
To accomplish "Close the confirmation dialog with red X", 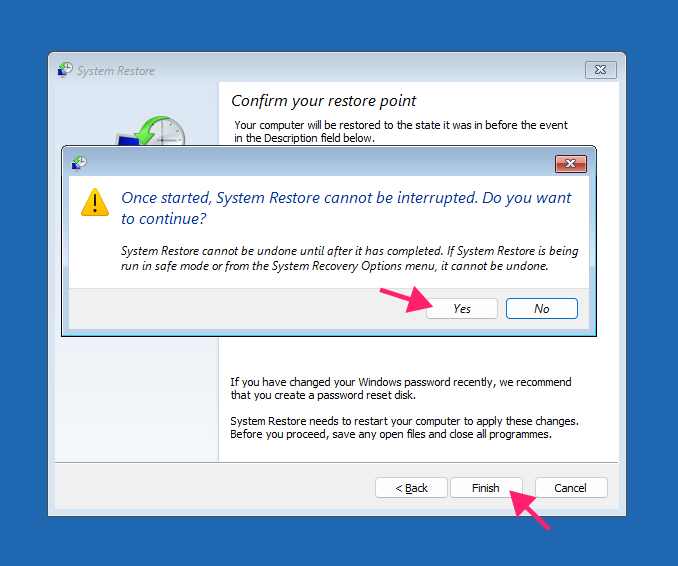I will pos(571,164).
